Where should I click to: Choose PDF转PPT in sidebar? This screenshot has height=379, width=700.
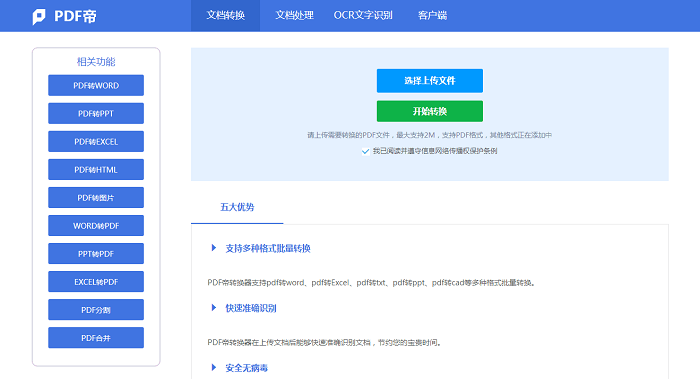96,113
